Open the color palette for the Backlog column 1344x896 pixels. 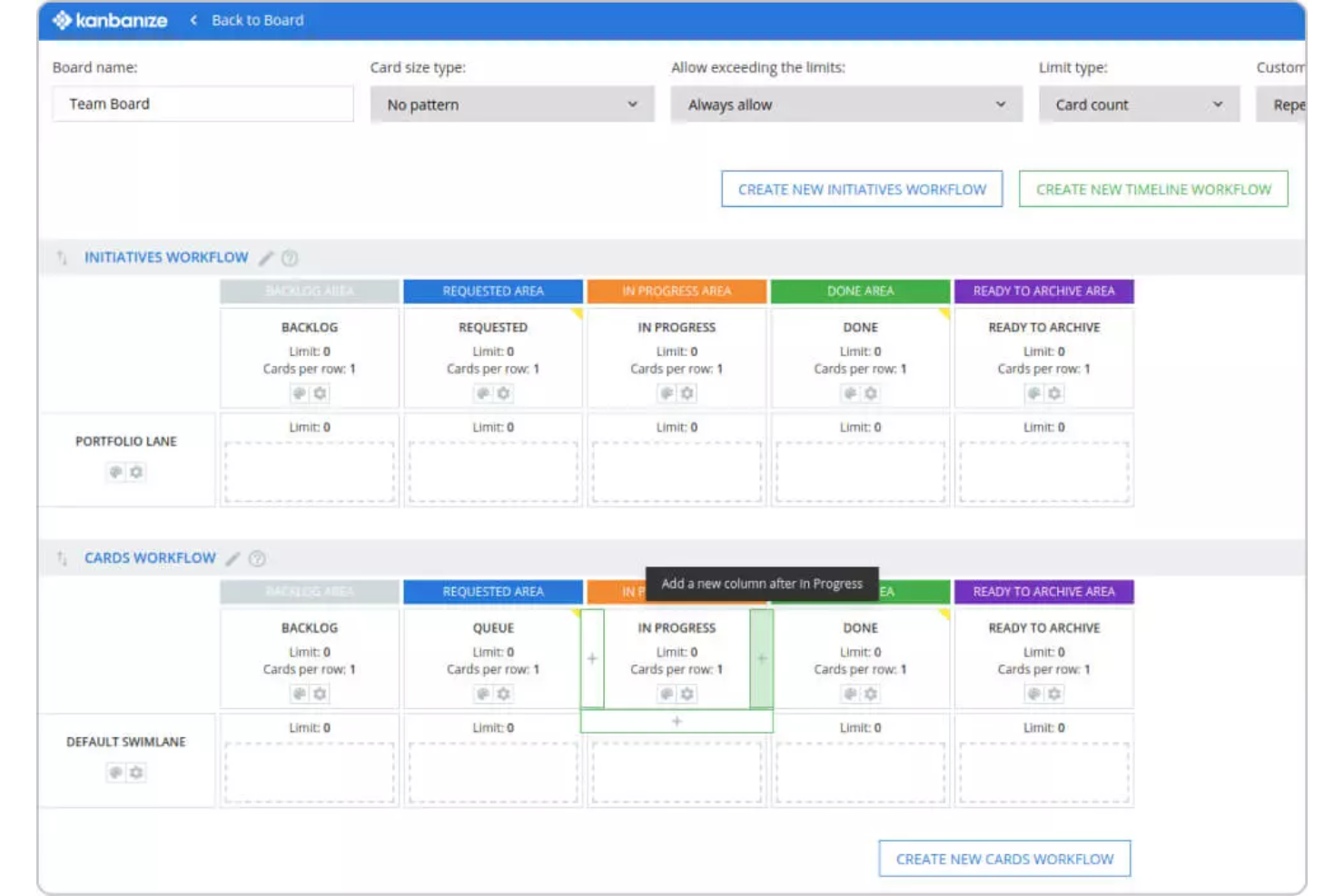tap(301, 693)
